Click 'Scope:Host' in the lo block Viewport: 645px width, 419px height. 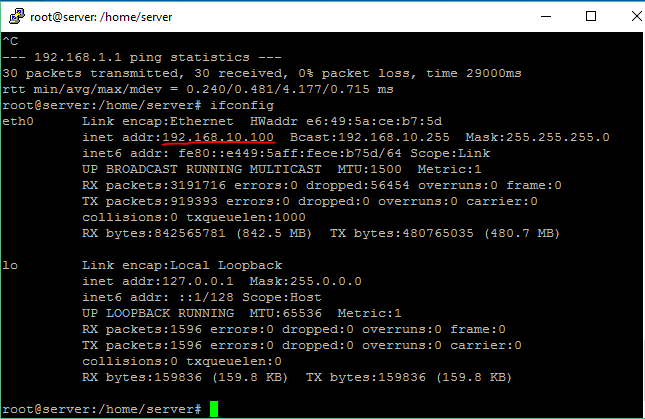(x=281, y=297)
